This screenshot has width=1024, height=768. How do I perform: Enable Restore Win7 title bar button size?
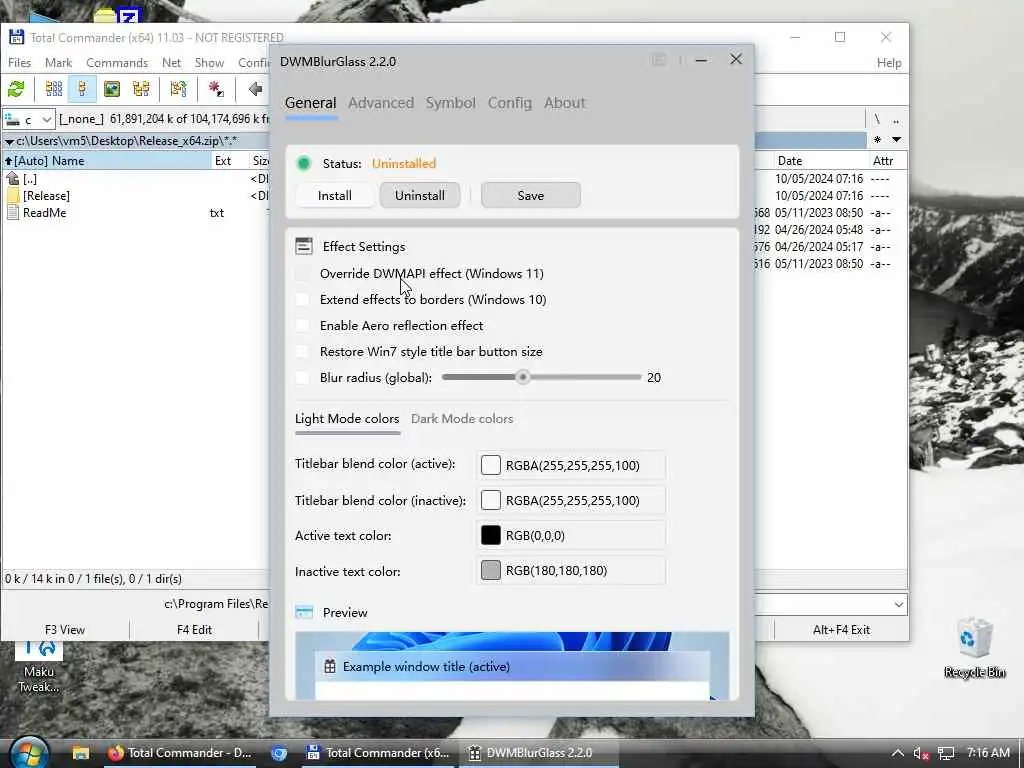pos(302,352)
